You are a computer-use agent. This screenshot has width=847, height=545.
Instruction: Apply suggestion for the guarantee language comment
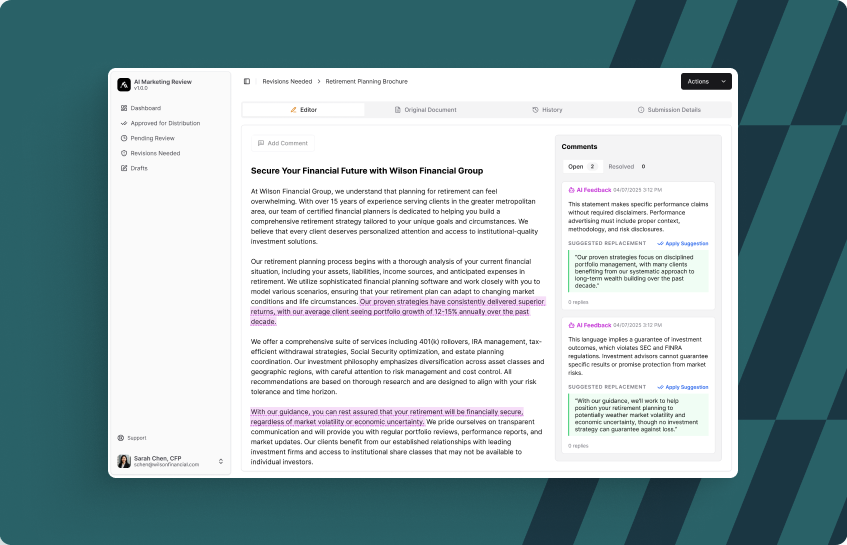pyautogui.click(x=683, y=387)
